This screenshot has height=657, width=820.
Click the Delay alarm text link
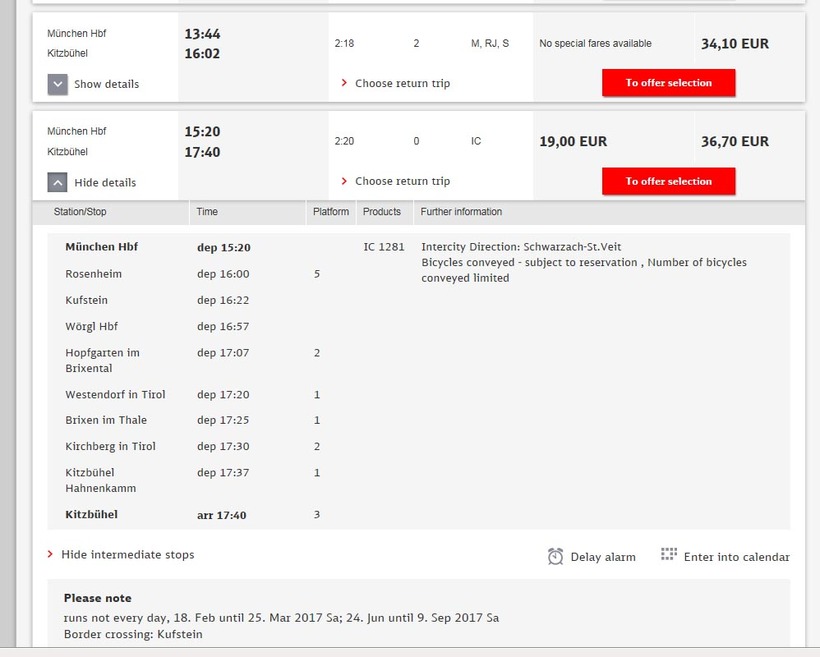pos(603,557)
